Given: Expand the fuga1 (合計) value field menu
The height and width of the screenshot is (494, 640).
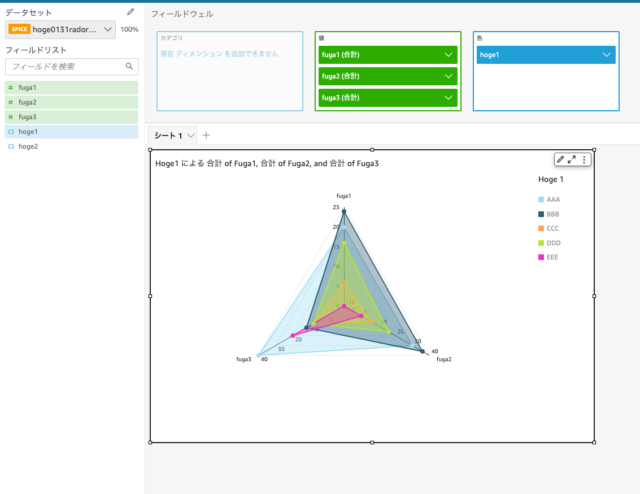Looking at the screenshot, I should tap(448, 55).
